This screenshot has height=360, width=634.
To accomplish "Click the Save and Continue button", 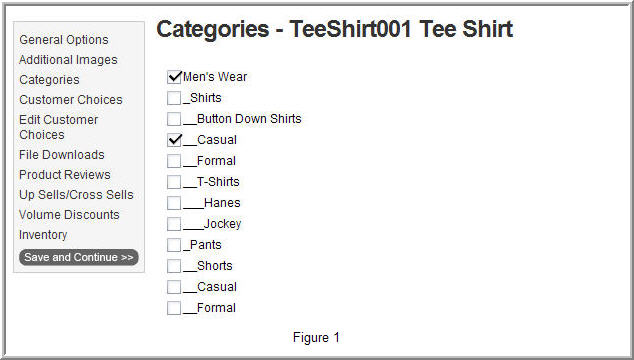I will [x=79, y=257].
